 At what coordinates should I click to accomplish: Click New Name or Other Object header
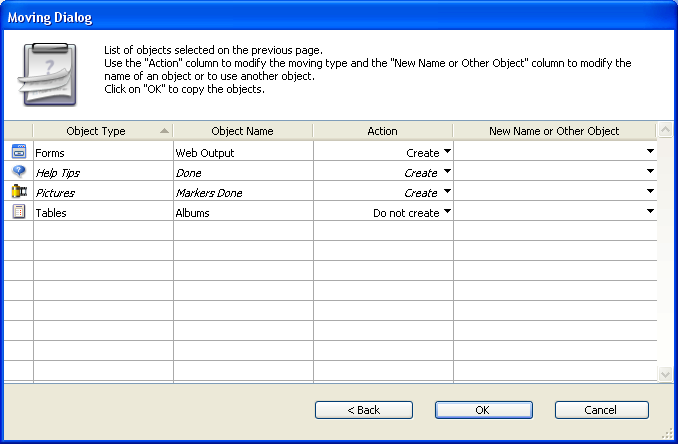pyautogui.click(x=554, y=131)
